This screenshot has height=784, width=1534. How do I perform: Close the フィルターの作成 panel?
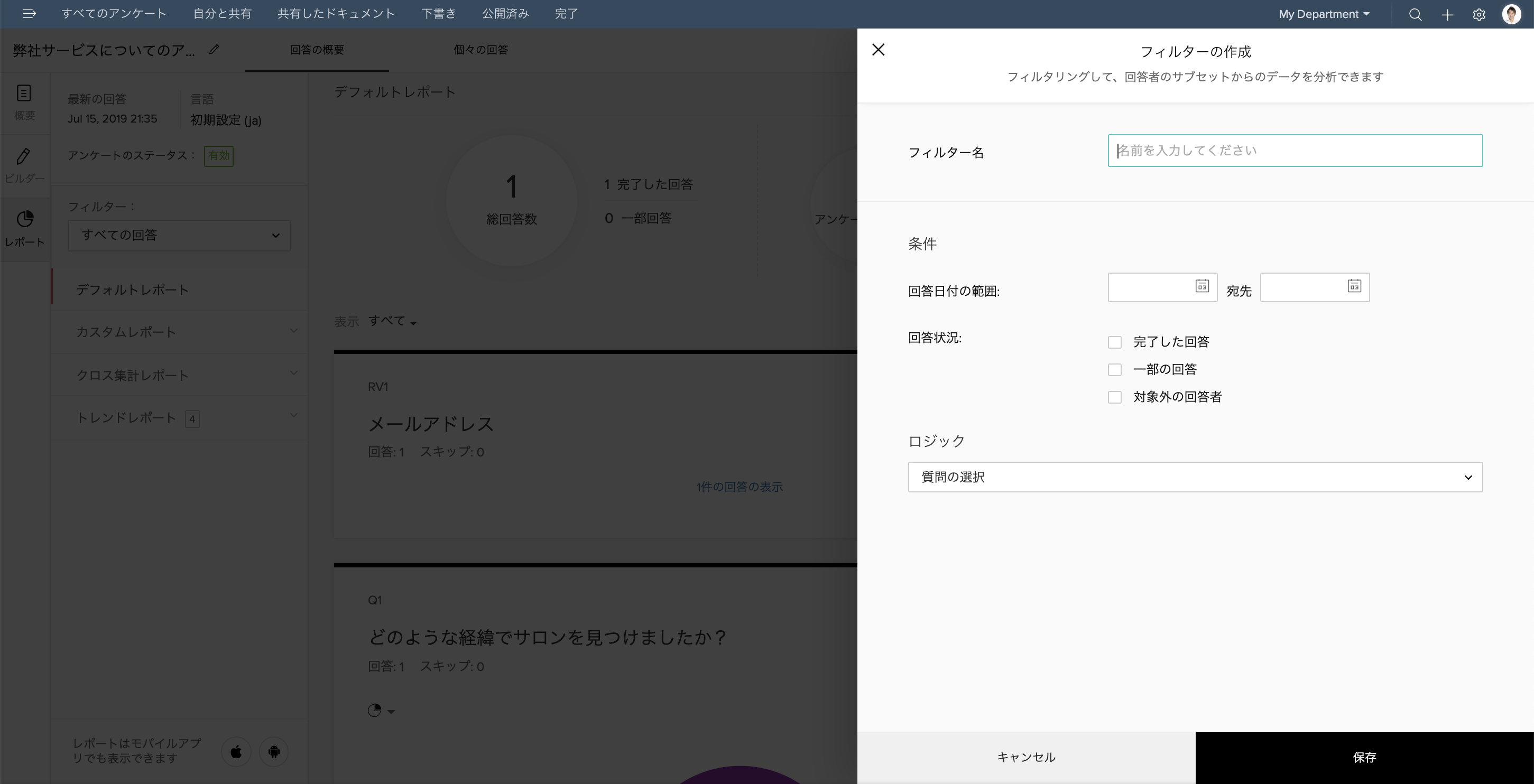pos(878,50)
